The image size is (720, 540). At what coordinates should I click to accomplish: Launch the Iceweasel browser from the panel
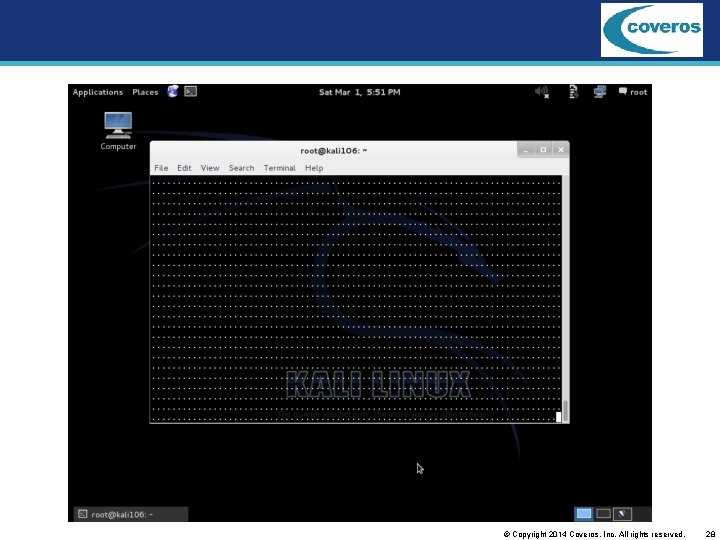pyautogui.click(x=173, y=91)
